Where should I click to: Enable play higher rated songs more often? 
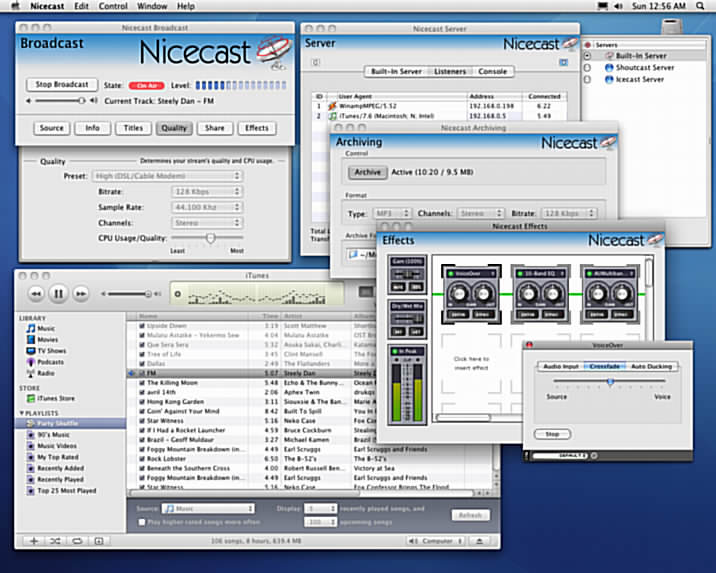pyautogui.click(x=142, y=522)
